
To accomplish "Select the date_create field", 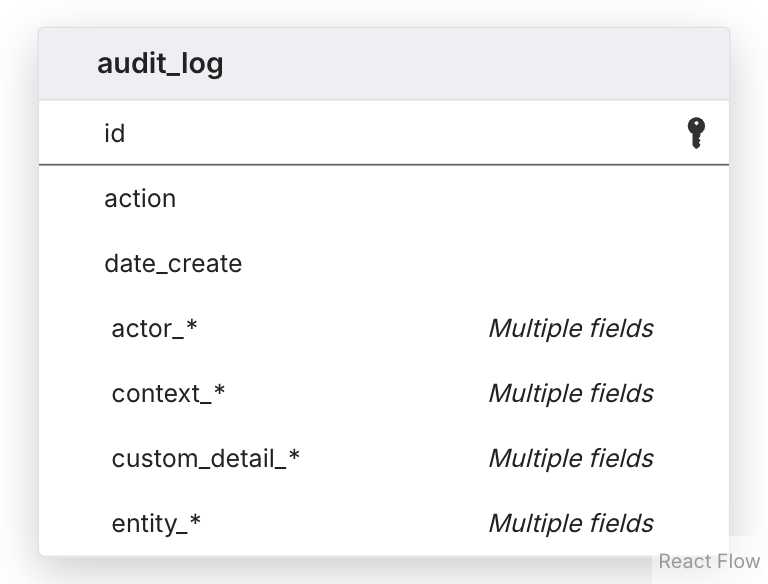I will click(173, 263).
